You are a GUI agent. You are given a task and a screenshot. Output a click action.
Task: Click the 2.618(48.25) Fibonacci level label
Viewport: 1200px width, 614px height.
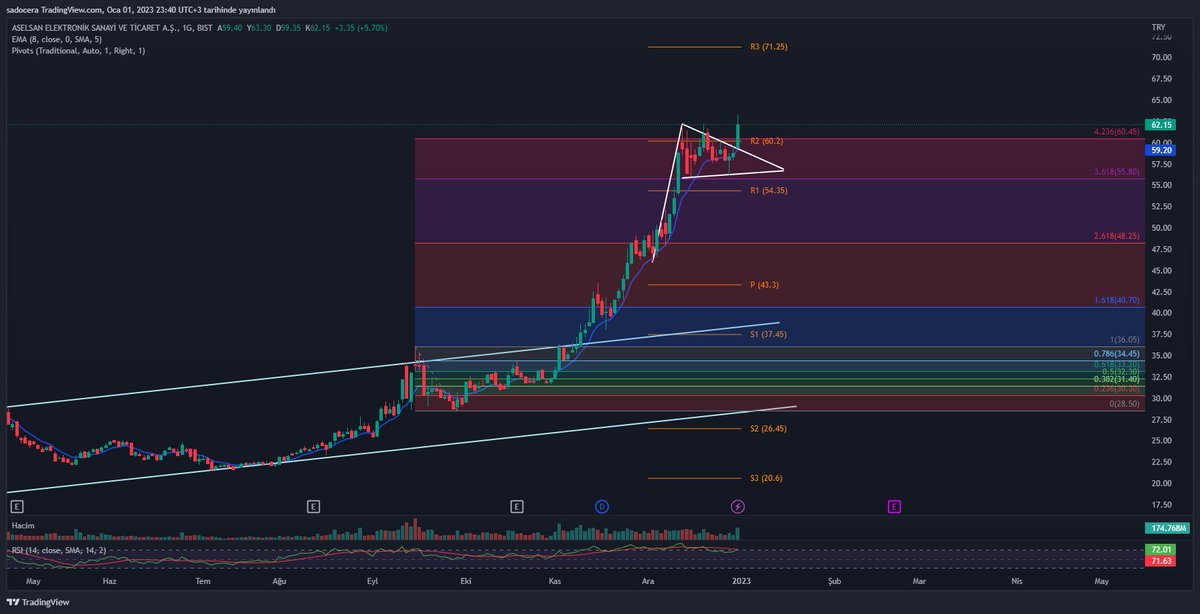coord(1116,236)
